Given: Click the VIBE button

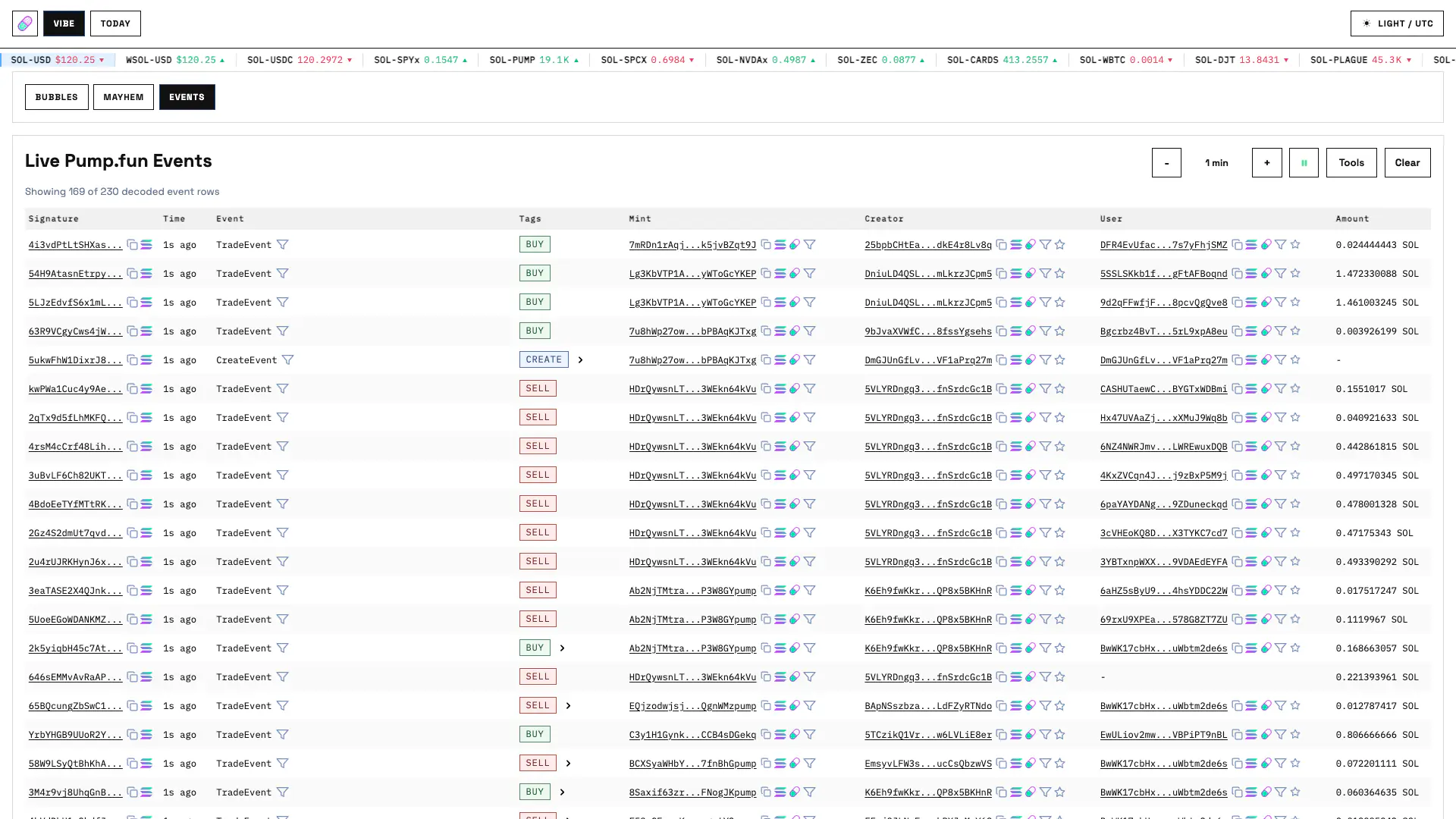Looking at the screenshot, I should 64,24.
